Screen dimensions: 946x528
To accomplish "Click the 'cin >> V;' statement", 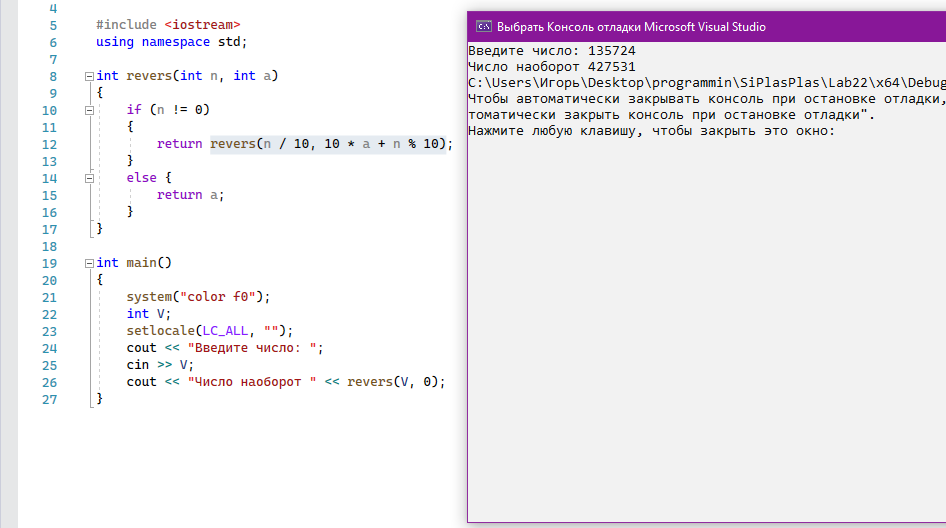I will (160, 365).
